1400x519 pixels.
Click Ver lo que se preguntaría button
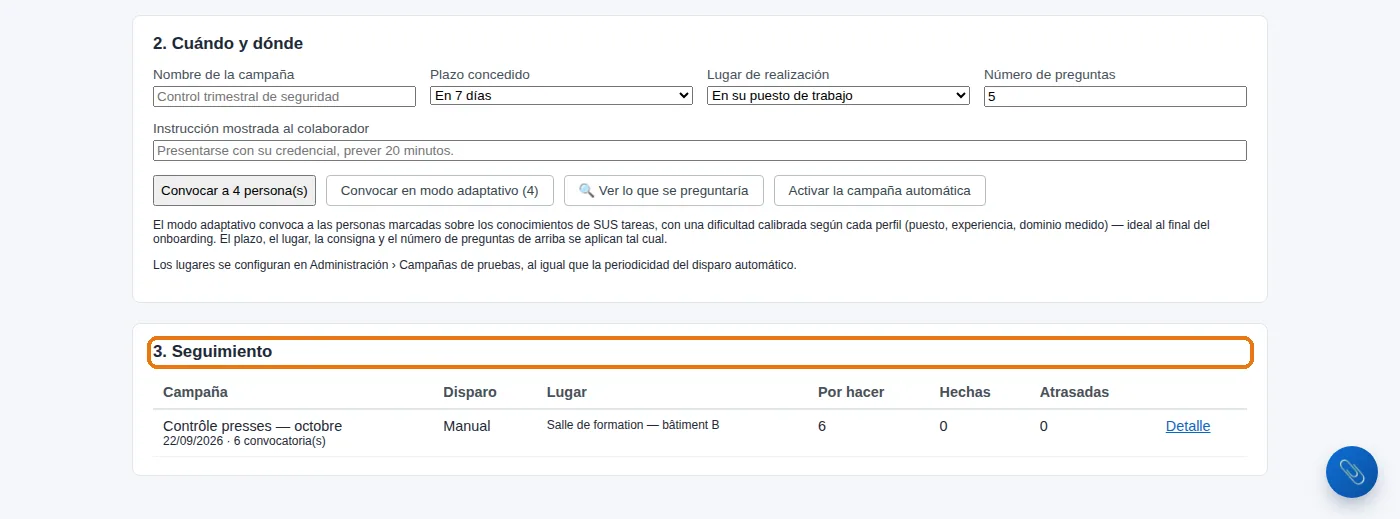[664, 190]
